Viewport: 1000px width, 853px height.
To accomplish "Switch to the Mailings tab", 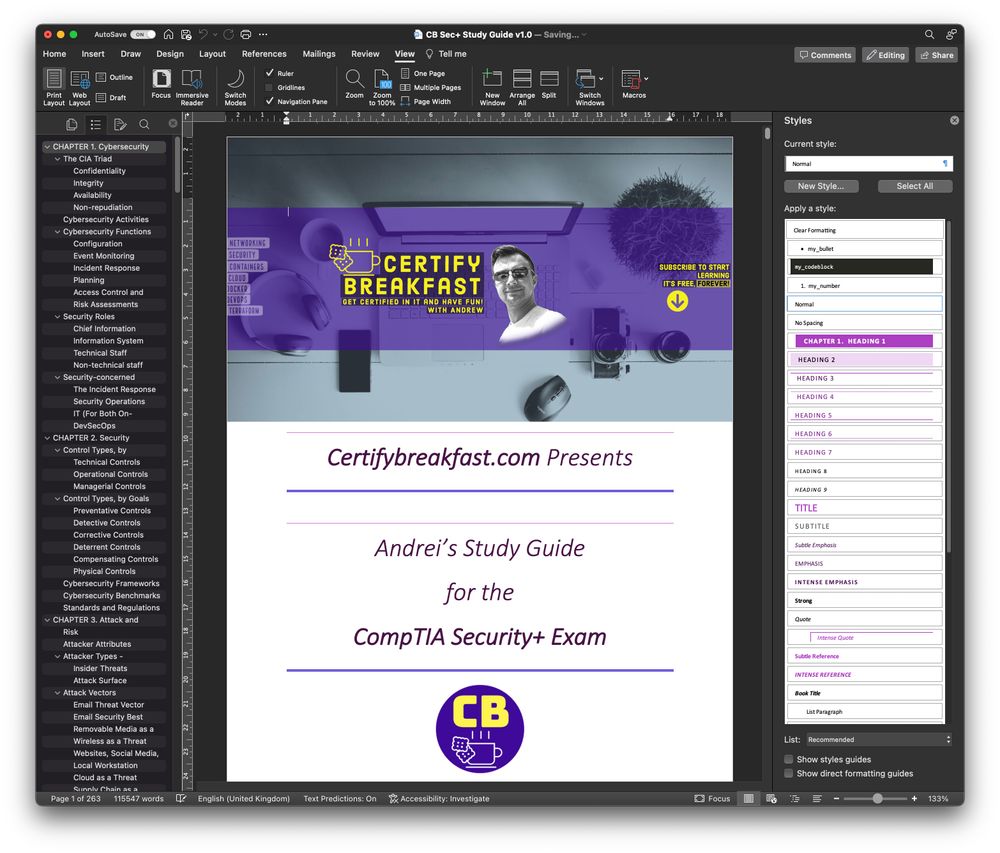I will [x=319, y=54].
